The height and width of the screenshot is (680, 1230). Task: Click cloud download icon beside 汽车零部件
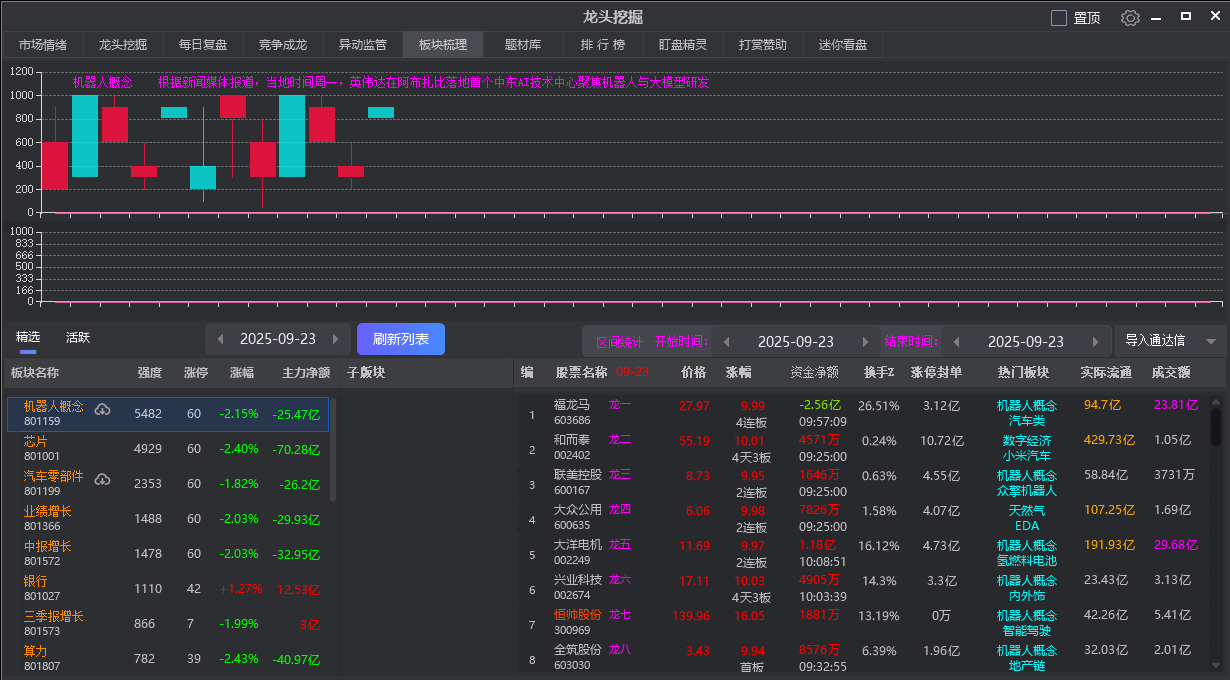click(102, 479)
